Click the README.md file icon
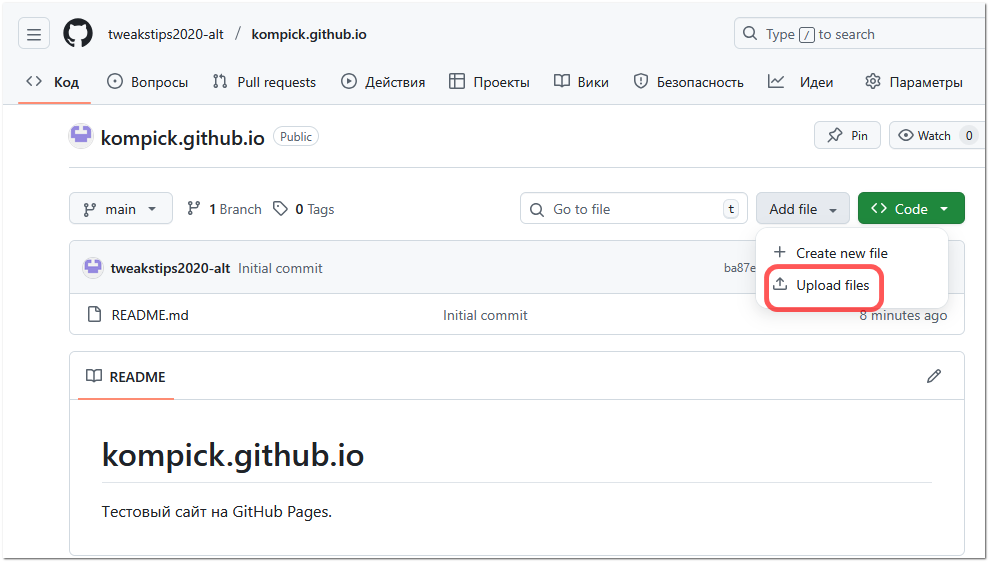The height and width of the screenshot is (562, 989). [x=94, y=314]
